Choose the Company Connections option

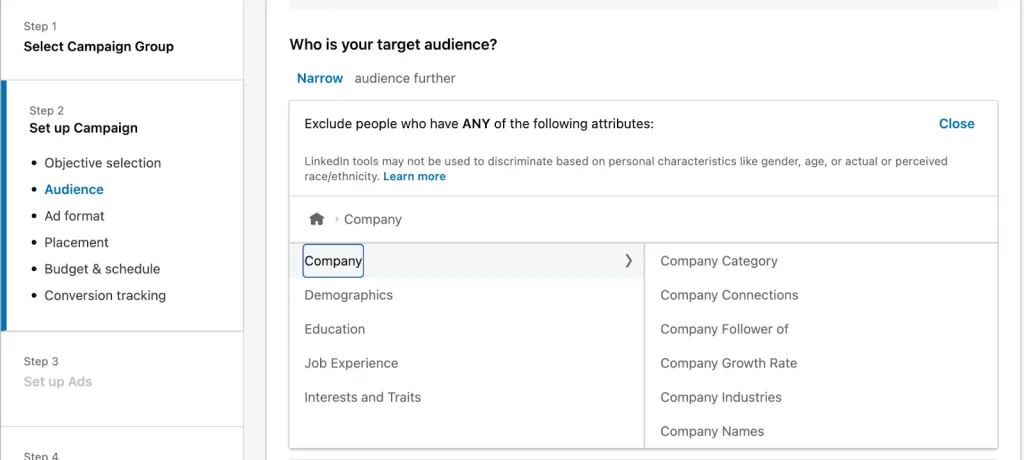coord(729,295)
